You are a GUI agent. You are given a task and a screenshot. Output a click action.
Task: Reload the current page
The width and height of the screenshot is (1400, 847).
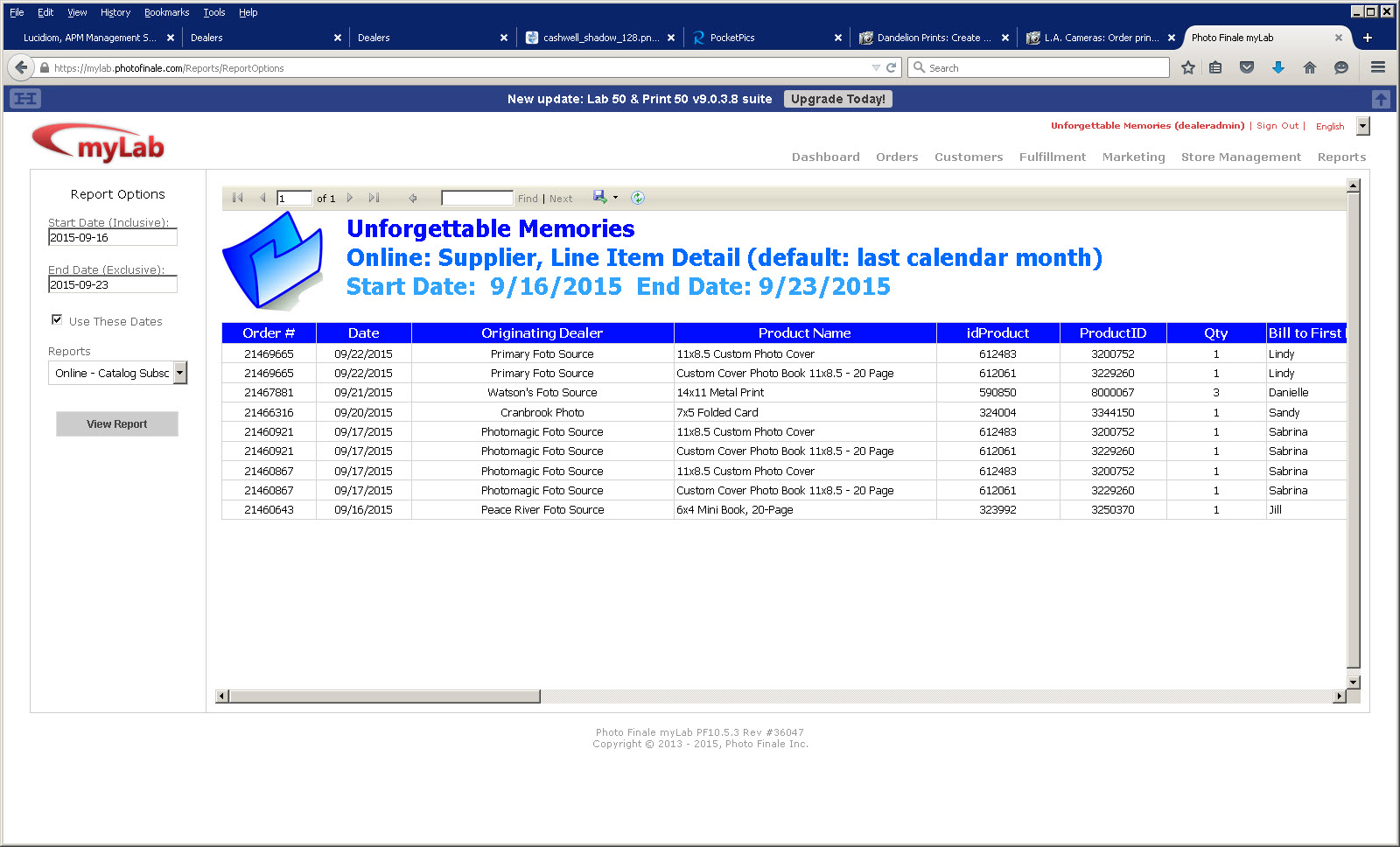pyautogui.click(x=892, y=67)
